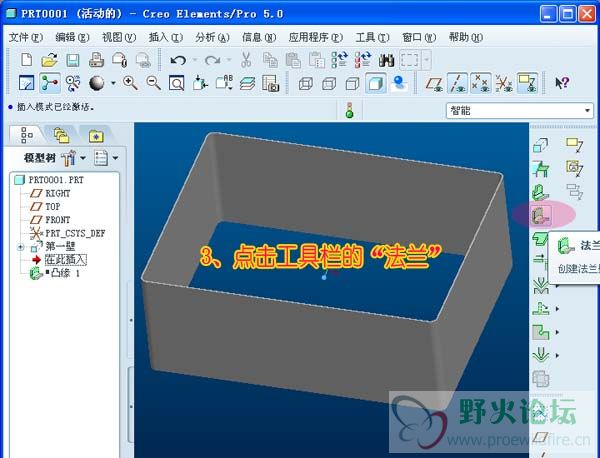
Task: Expand the 第一壁 feature node
Action: point(21,247)
